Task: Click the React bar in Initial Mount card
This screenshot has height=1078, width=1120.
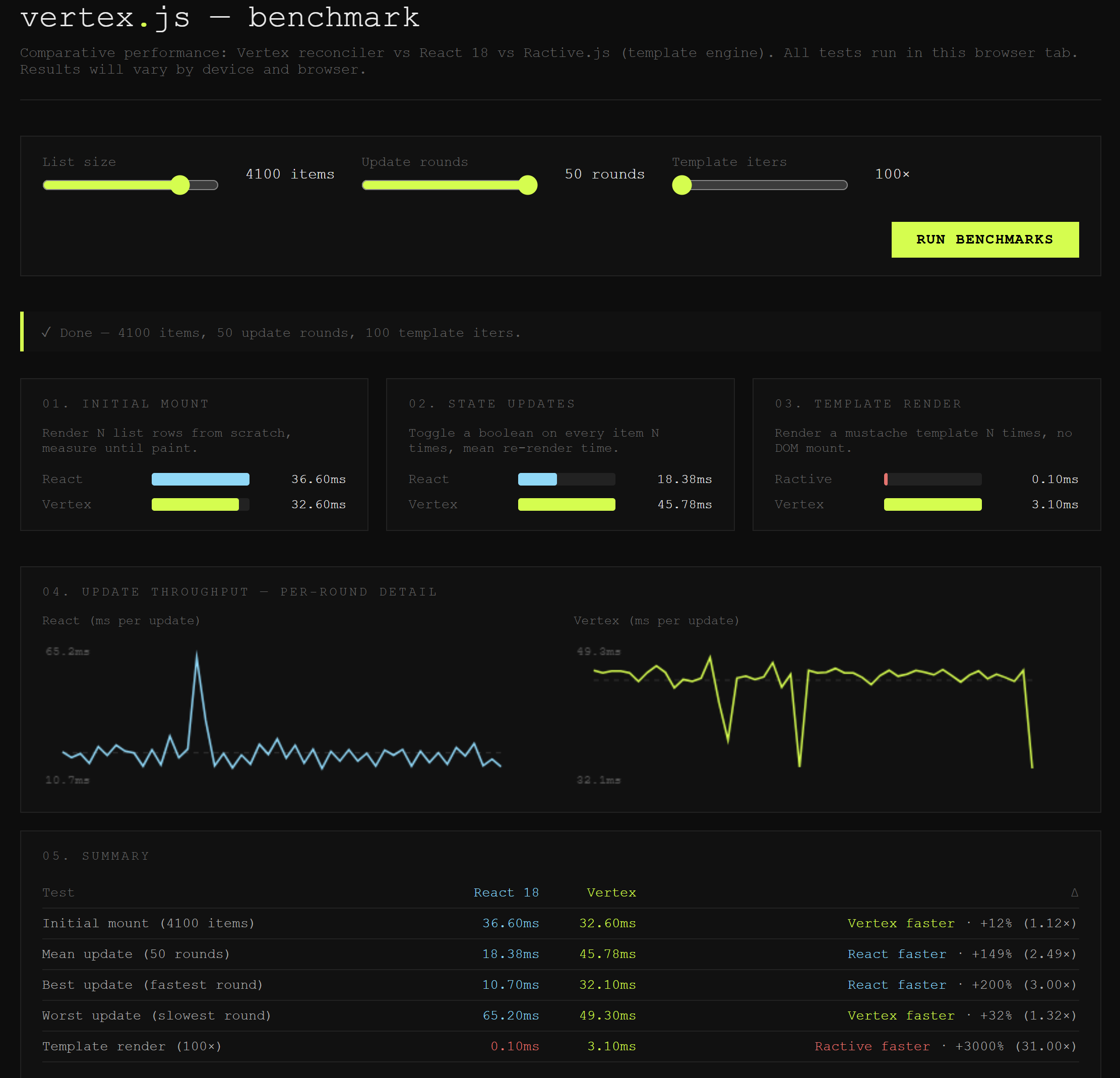Action: (x=200, y=479)
